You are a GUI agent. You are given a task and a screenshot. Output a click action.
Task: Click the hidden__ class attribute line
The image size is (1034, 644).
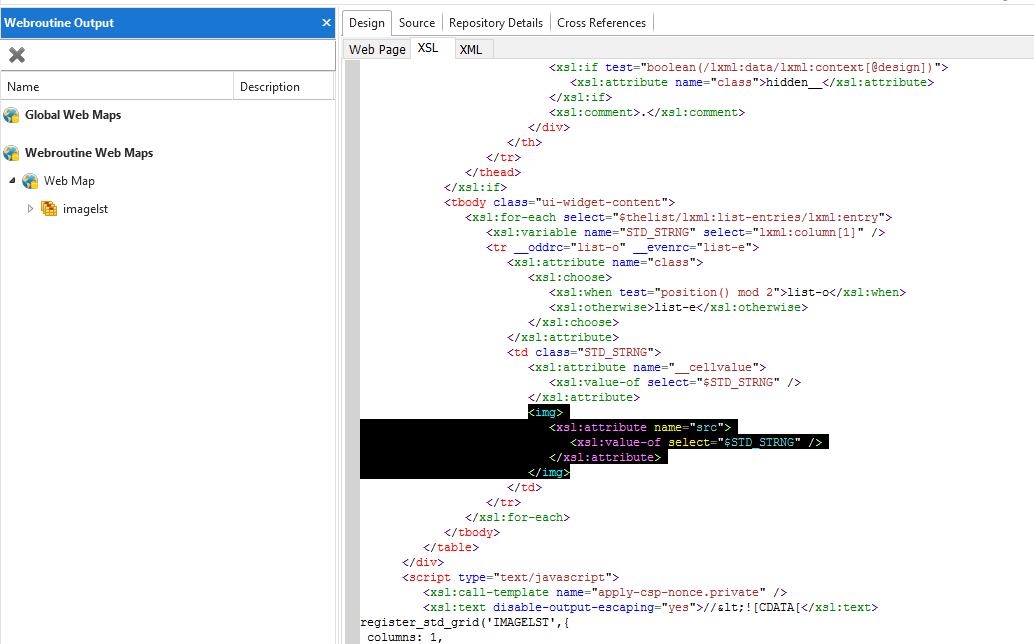752,82
